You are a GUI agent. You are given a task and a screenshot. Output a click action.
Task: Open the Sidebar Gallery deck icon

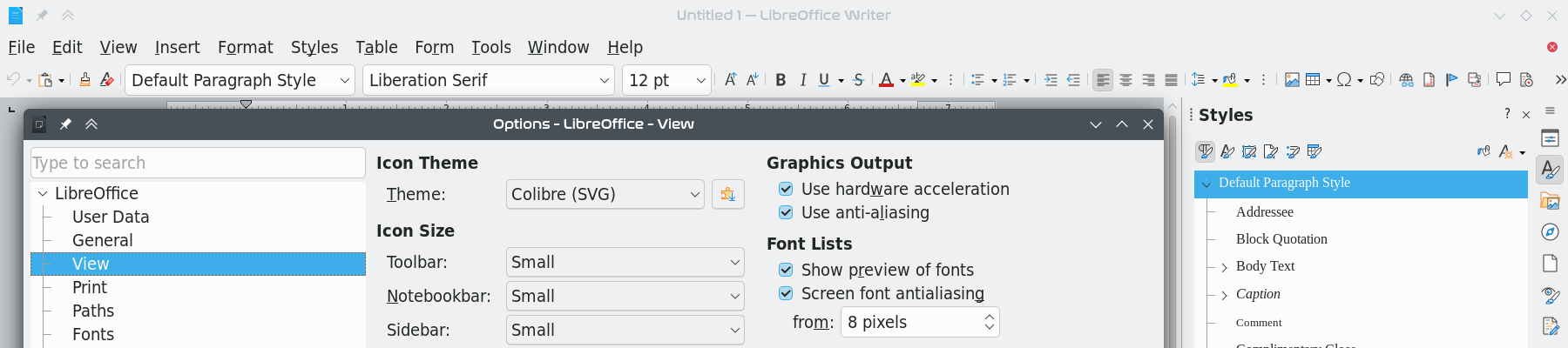1550,201
